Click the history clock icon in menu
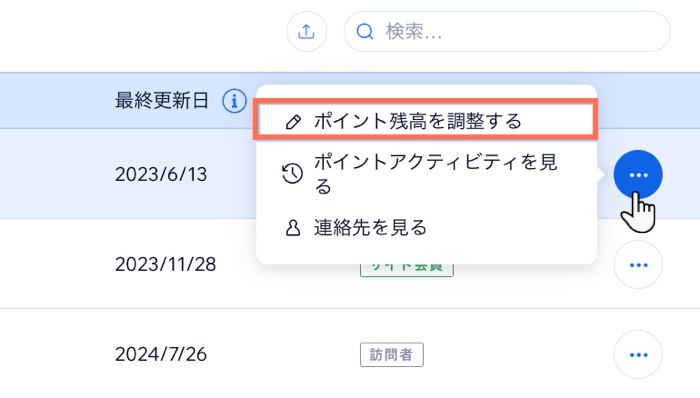This screenshot has height=398, width=700. click(x=292, y=174)
